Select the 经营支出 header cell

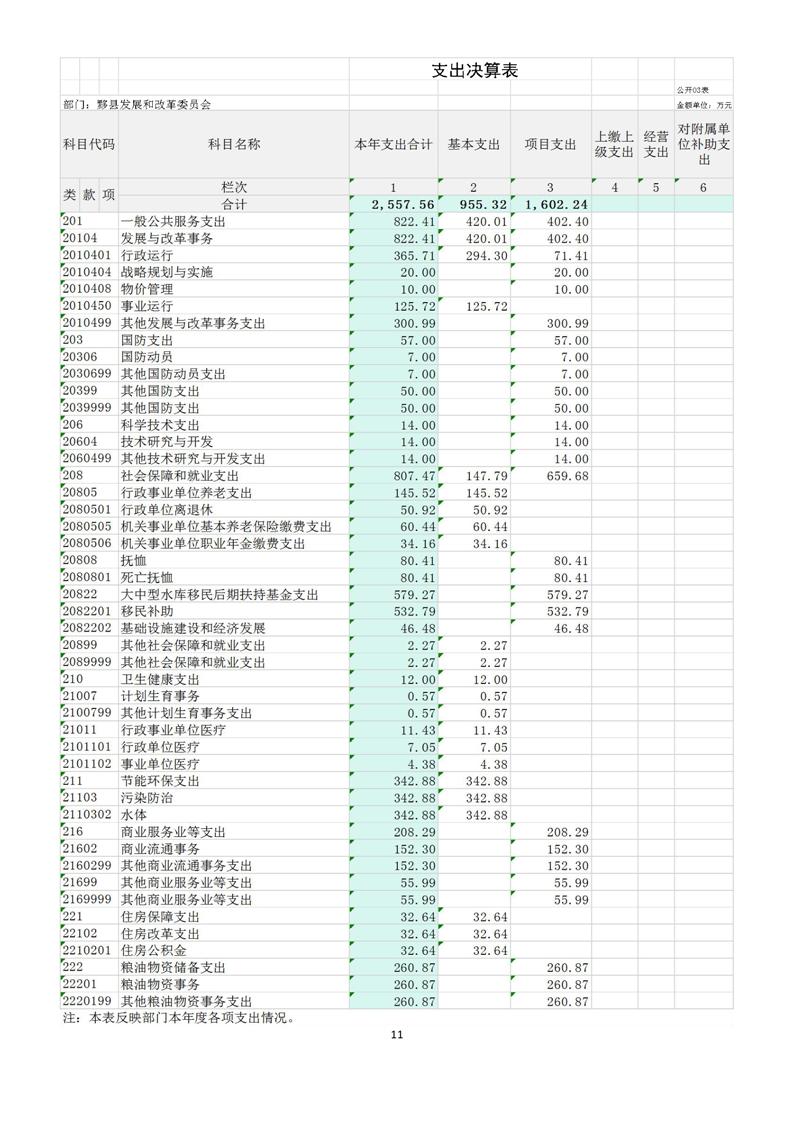(x=655, y=144)
